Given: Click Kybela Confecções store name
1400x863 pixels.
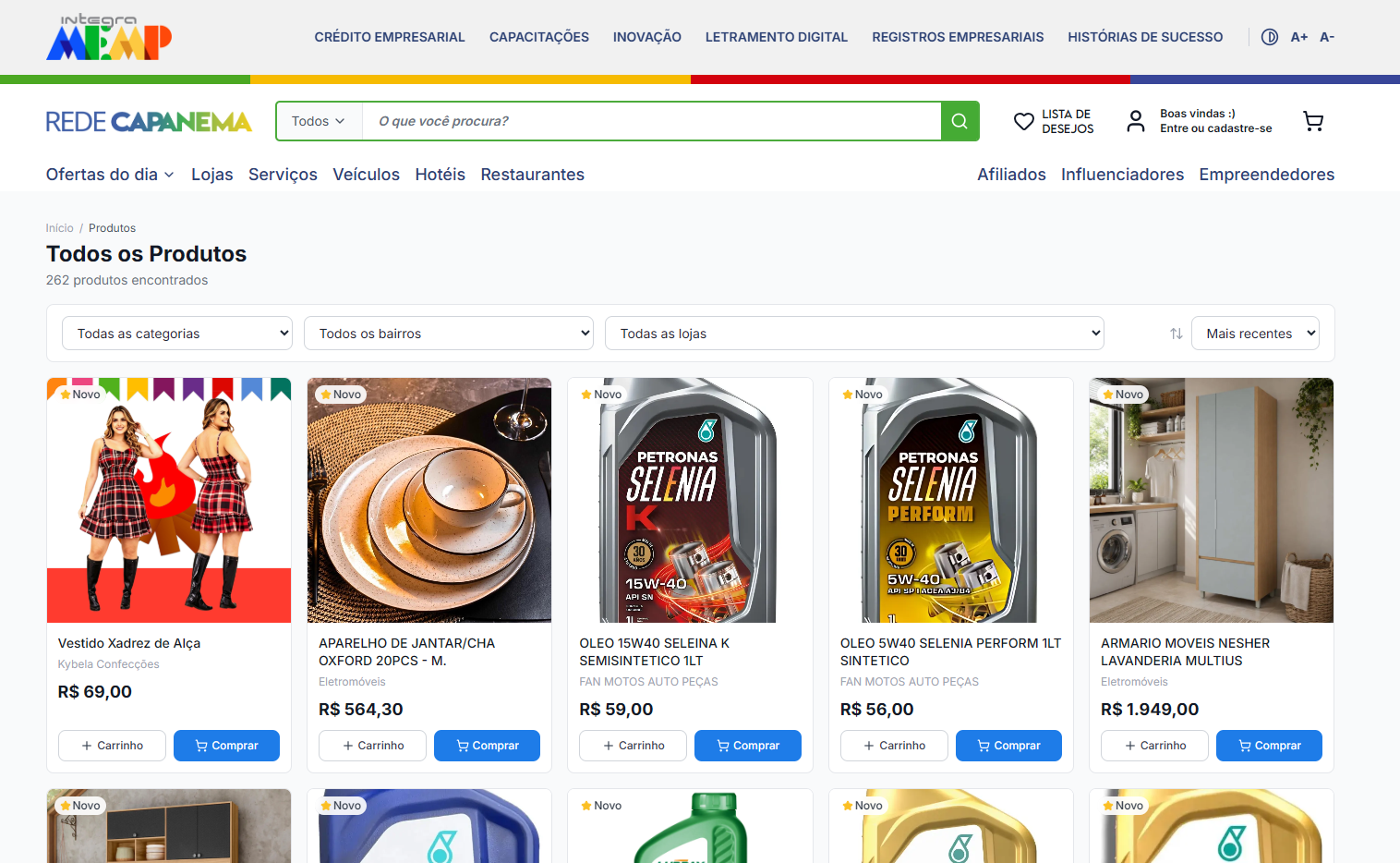Looking at the screenshot, I should [108, 664].
